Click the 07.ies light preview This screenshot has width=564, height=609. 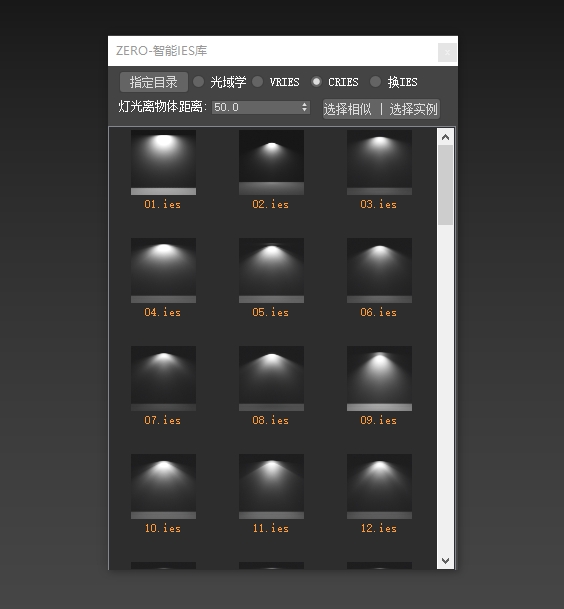coord(163,378)
